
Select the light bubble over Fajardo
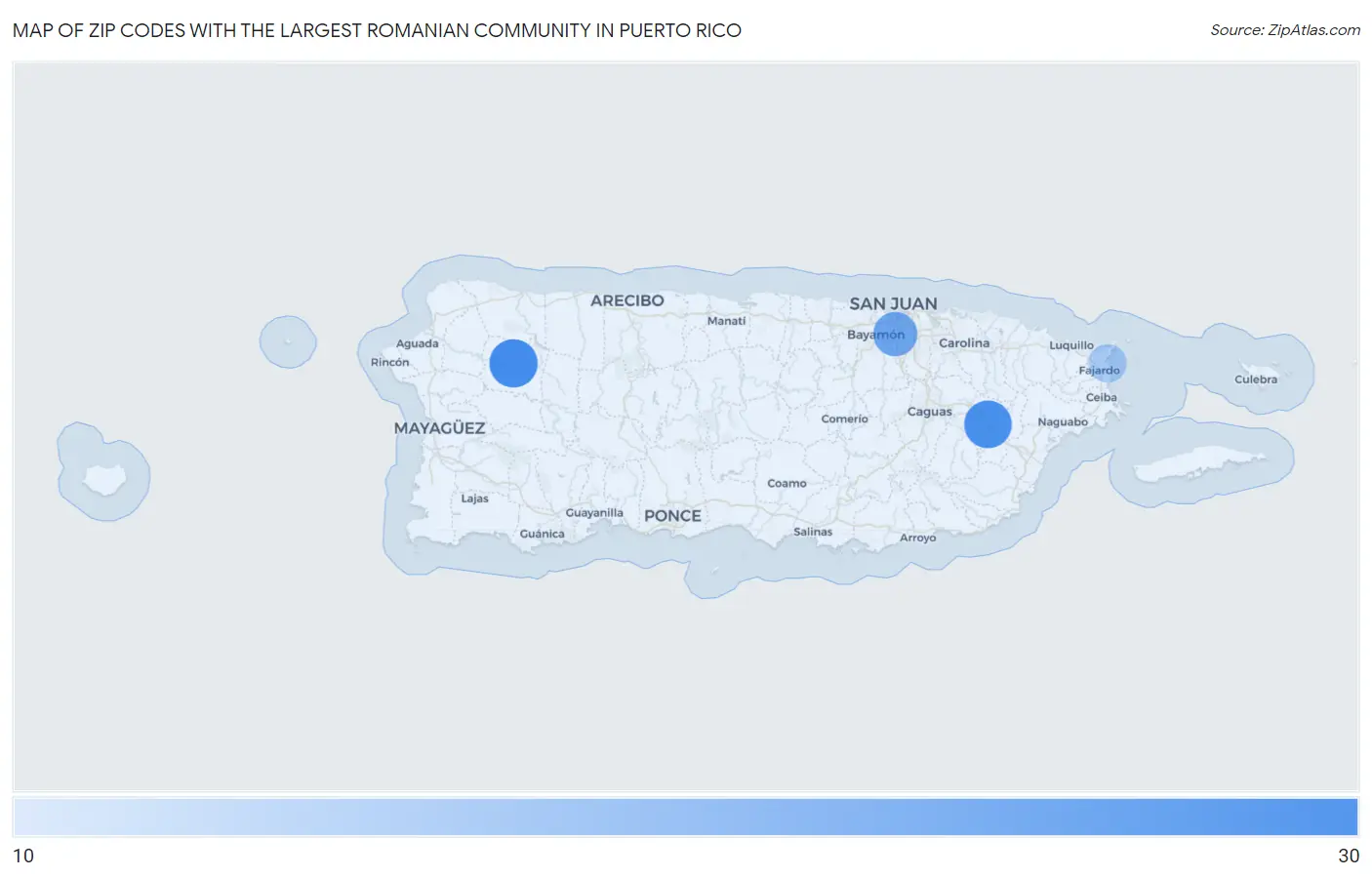pos(1108,363)
